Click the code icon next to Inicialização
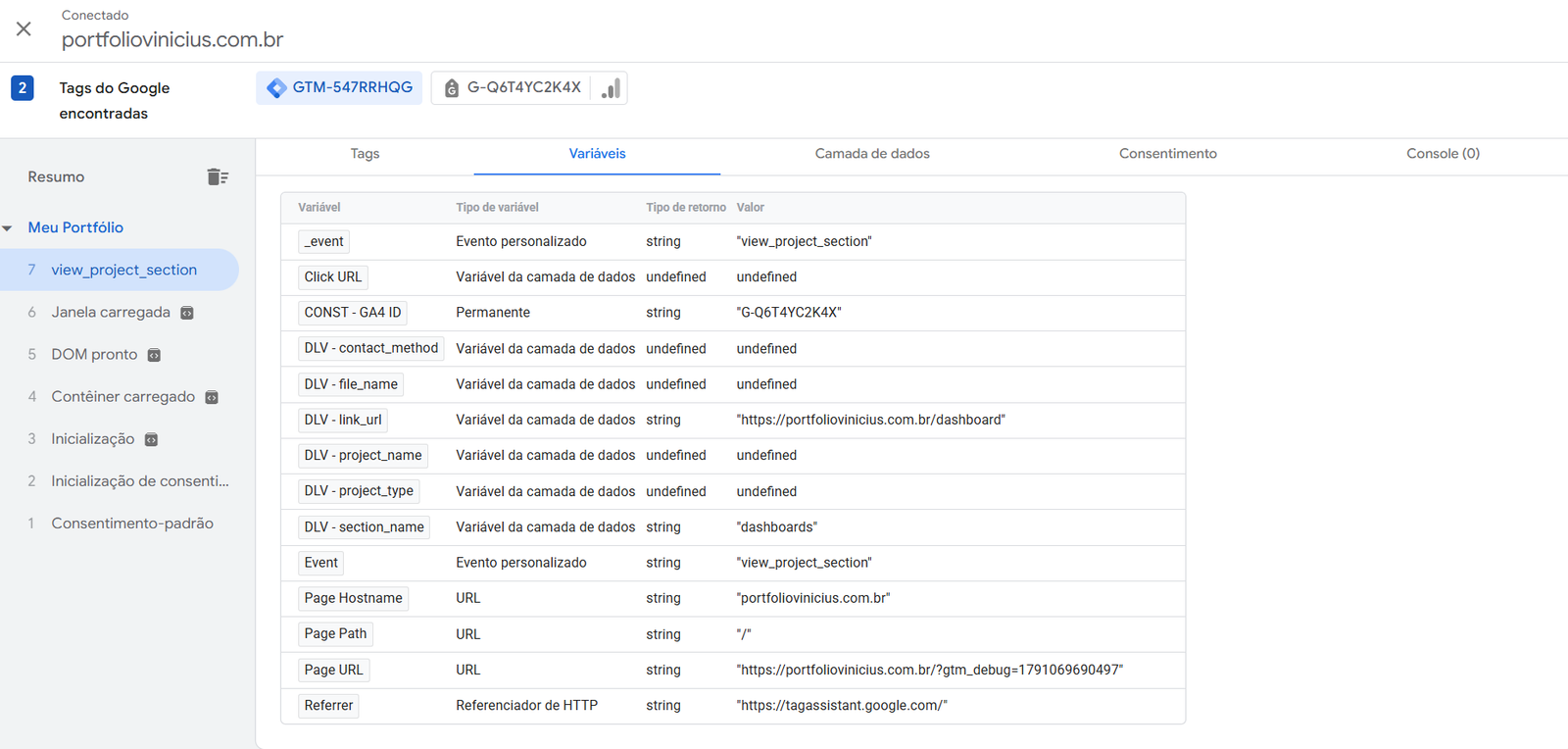The width and height of the screenshot is (1568, 749). 151,439
